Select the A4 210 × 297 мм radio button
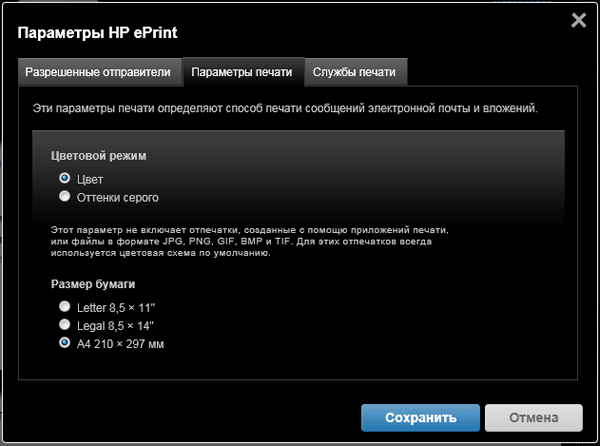This screenshot has height=446, width=600. pyautogui.click(x=65, y=343)
